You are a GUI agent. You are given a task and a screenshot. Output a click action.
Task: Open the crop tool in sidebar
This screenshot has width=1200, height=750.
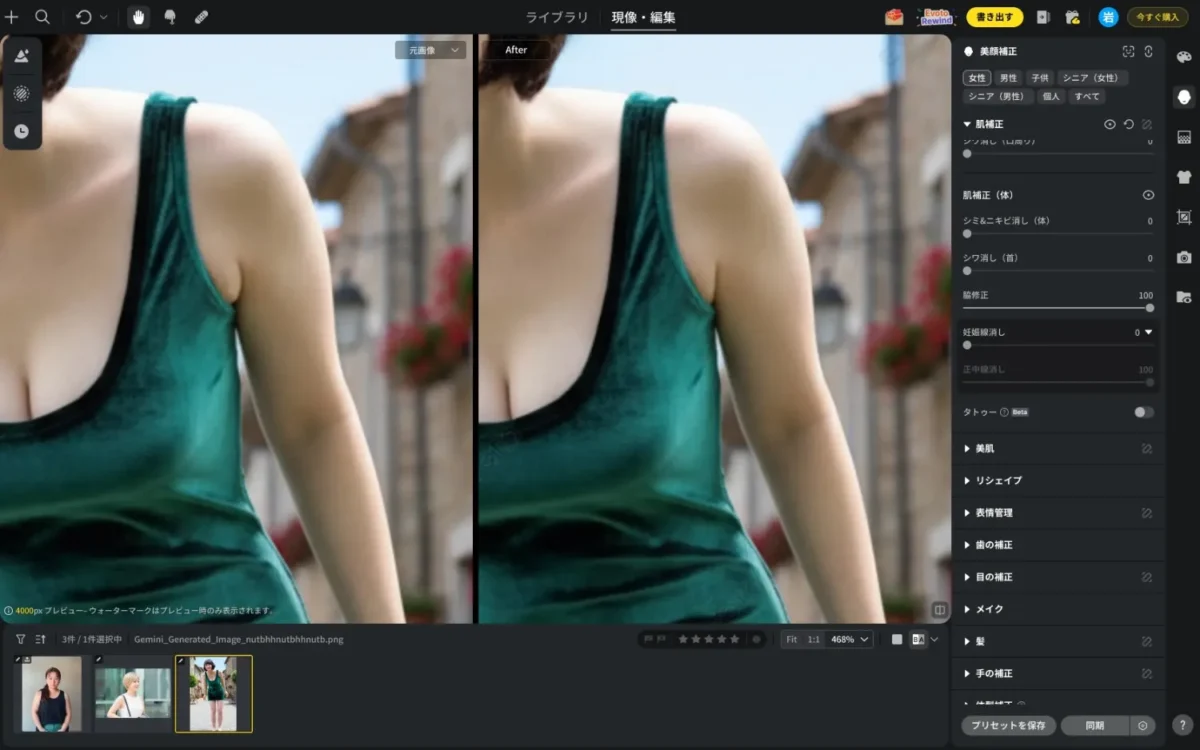[x=1184, y=217]
